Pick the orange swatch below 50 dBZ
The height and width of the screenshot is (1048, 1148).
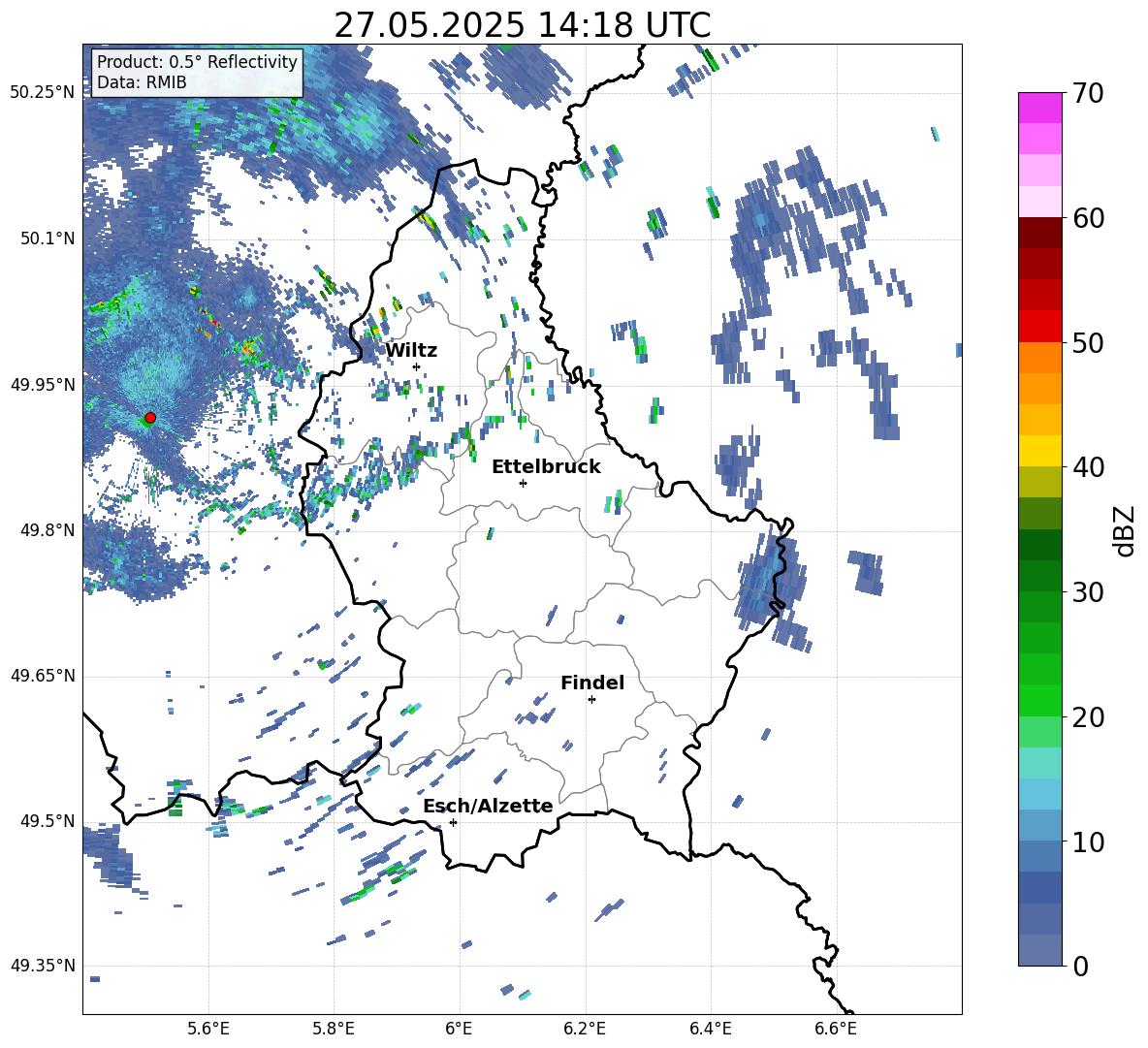(x=1039, y=358)
